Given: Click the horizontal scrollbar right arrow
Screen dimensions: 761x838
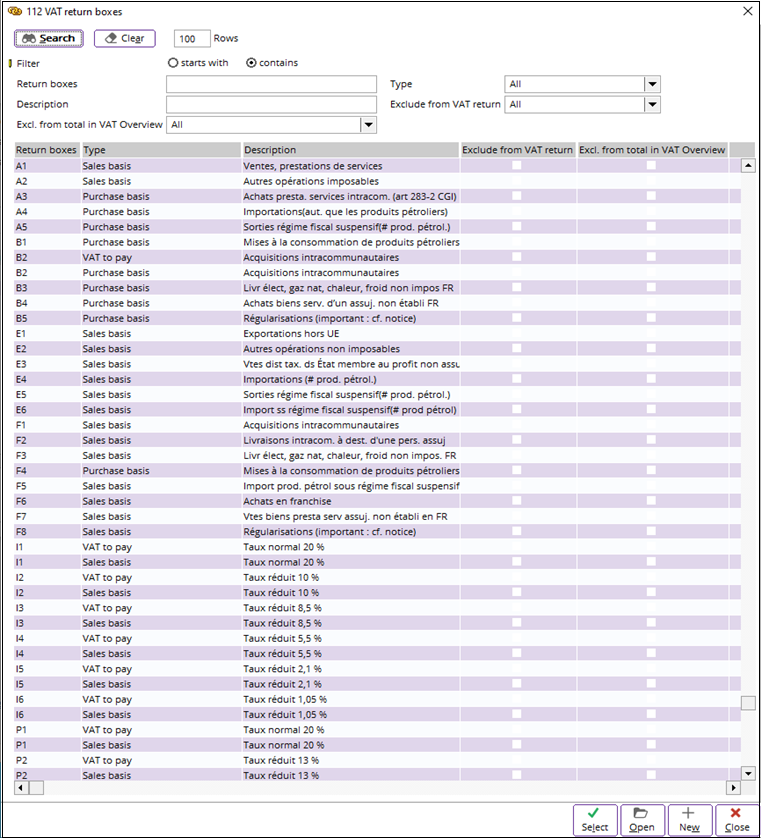Looking at the screenshot, I should 733,787.
